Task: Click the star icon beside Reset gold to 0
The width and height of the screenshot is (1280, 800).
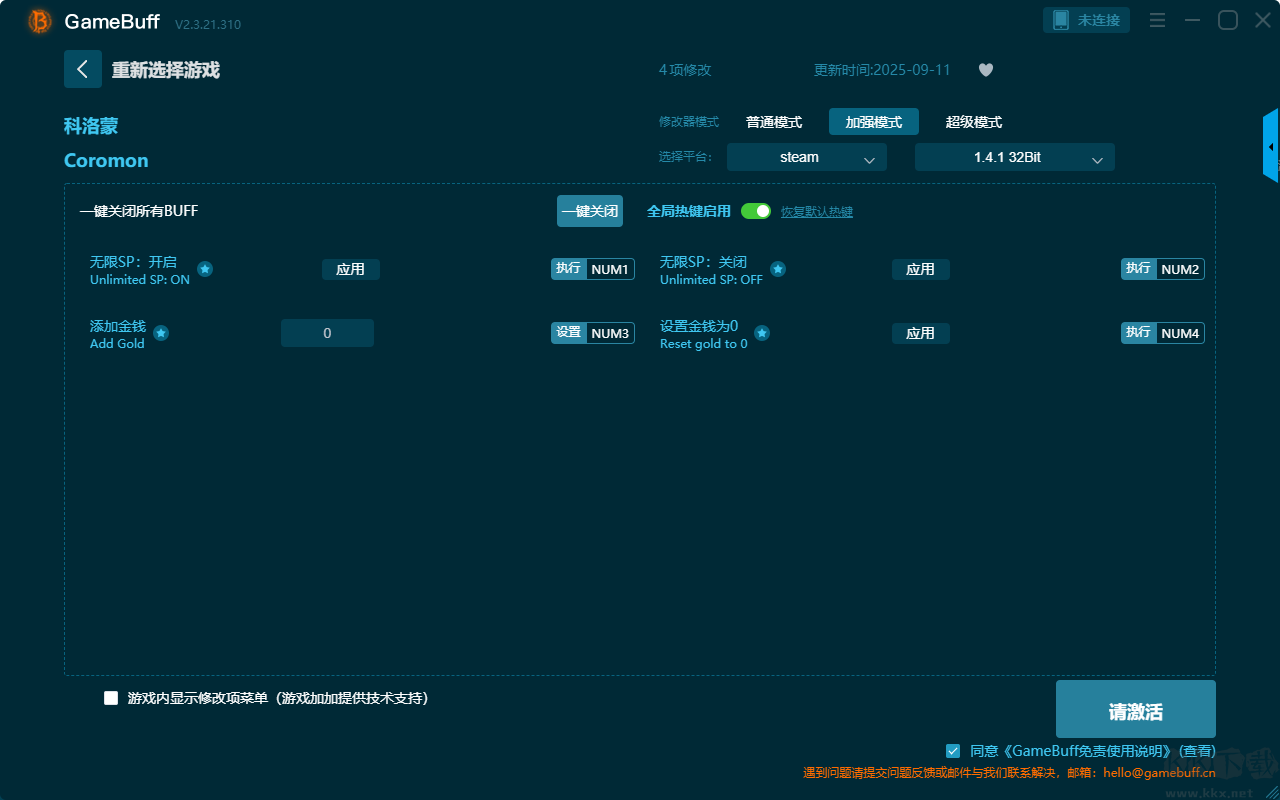Action: pyautogui.click(x=762, y=333)
